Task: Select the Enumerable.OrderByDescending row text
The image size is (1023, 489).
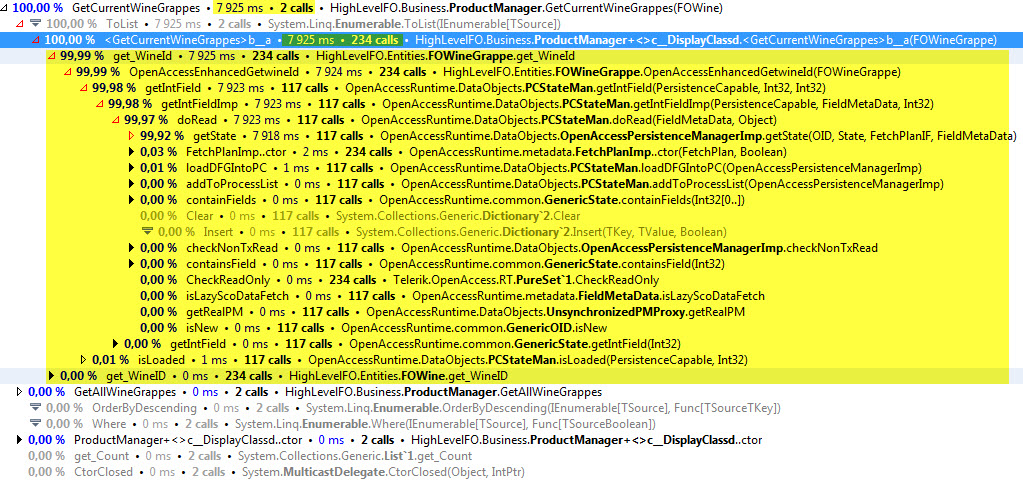Action: pos(412,408)
